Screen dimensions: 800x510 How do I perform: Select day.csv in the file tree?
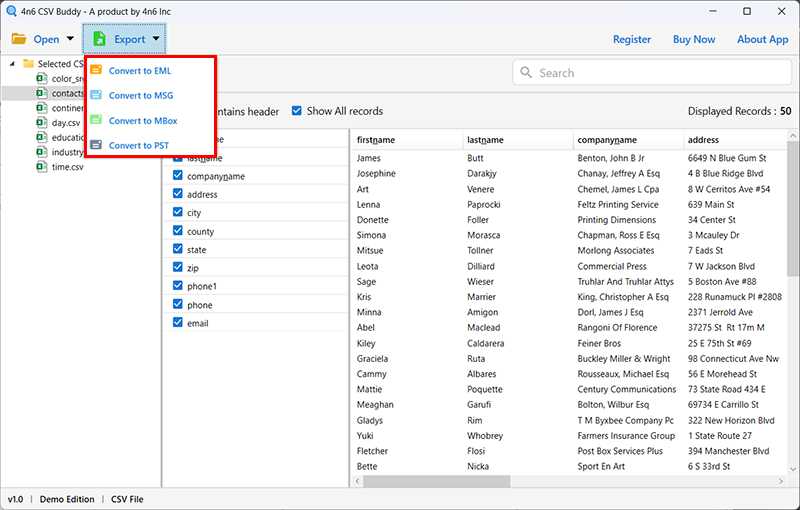pyautogui.click(x=66, y=123)
